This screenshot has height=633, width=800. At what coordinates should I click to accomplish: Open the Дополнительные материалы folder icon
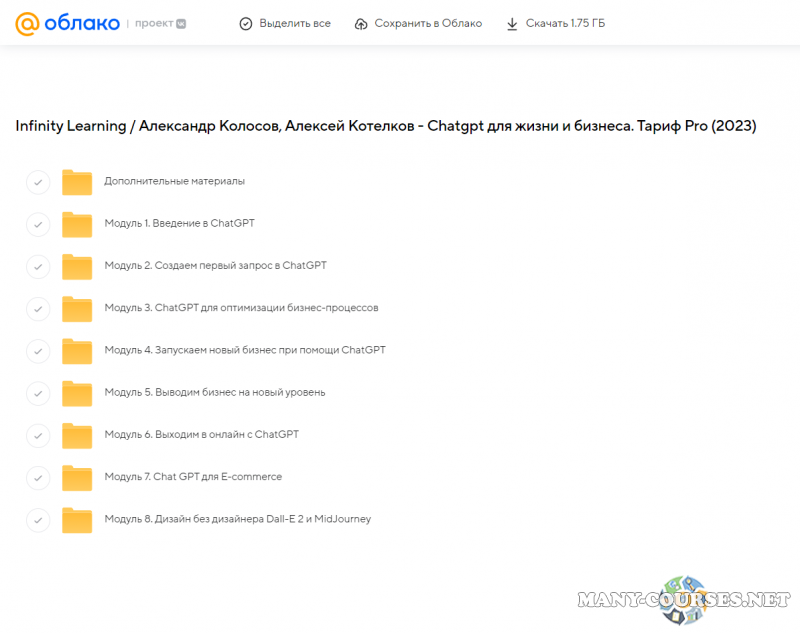[x=77, y=182]
